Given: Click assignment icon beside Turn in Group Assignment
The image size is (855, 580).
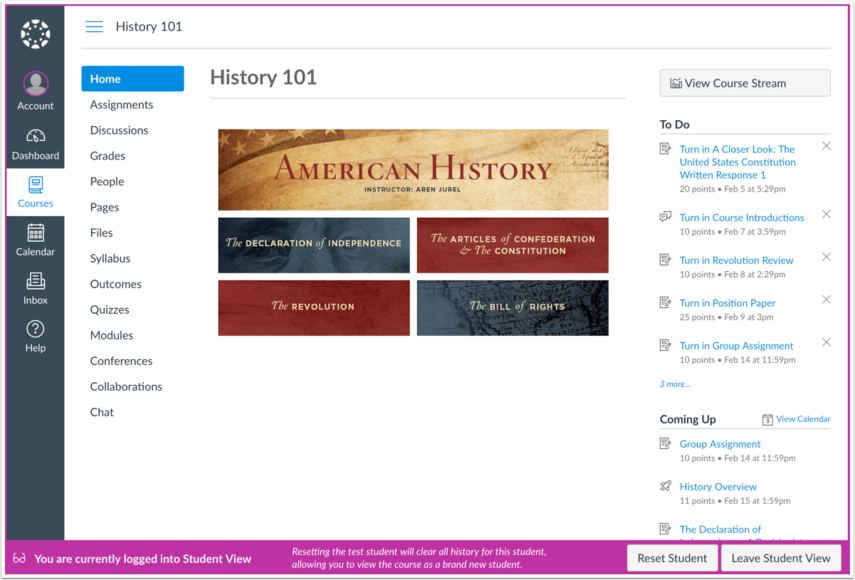Looking at the screenshot, I should click(x=665, y=345).
